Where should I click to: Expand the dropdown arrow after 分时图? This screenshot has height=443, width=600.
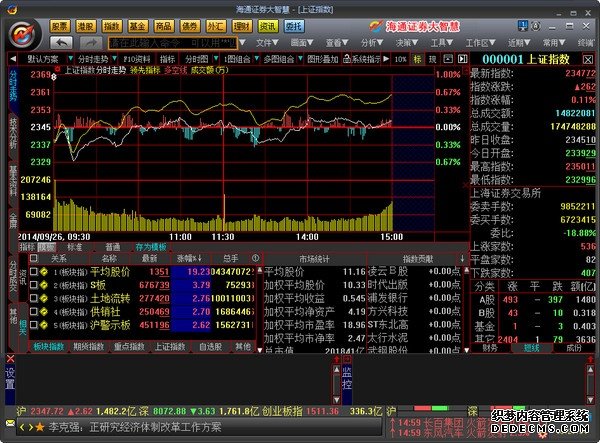coord(216,59)
